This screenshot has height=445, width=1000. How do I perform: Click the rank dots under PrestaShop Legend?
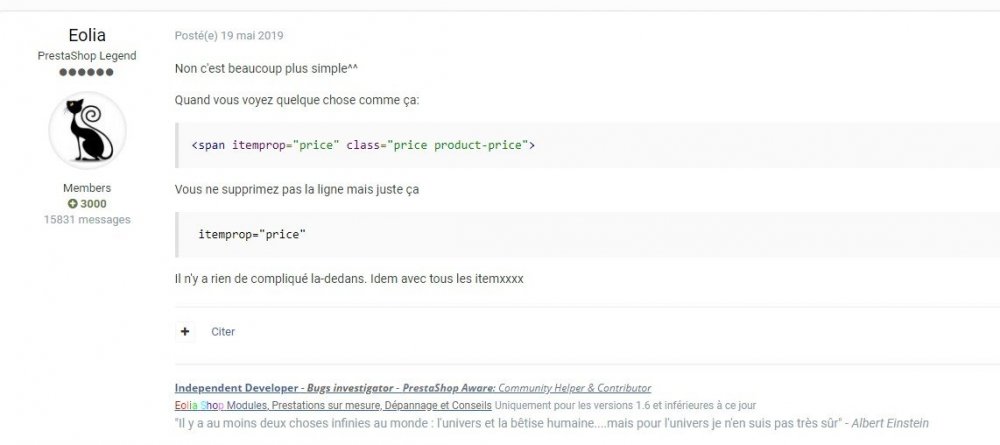tap(87, 72)
